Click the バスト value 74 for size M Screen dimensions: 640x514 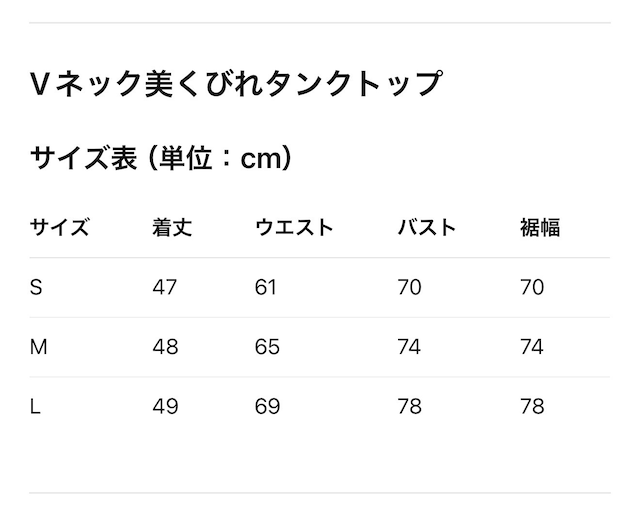pos(410,347)
